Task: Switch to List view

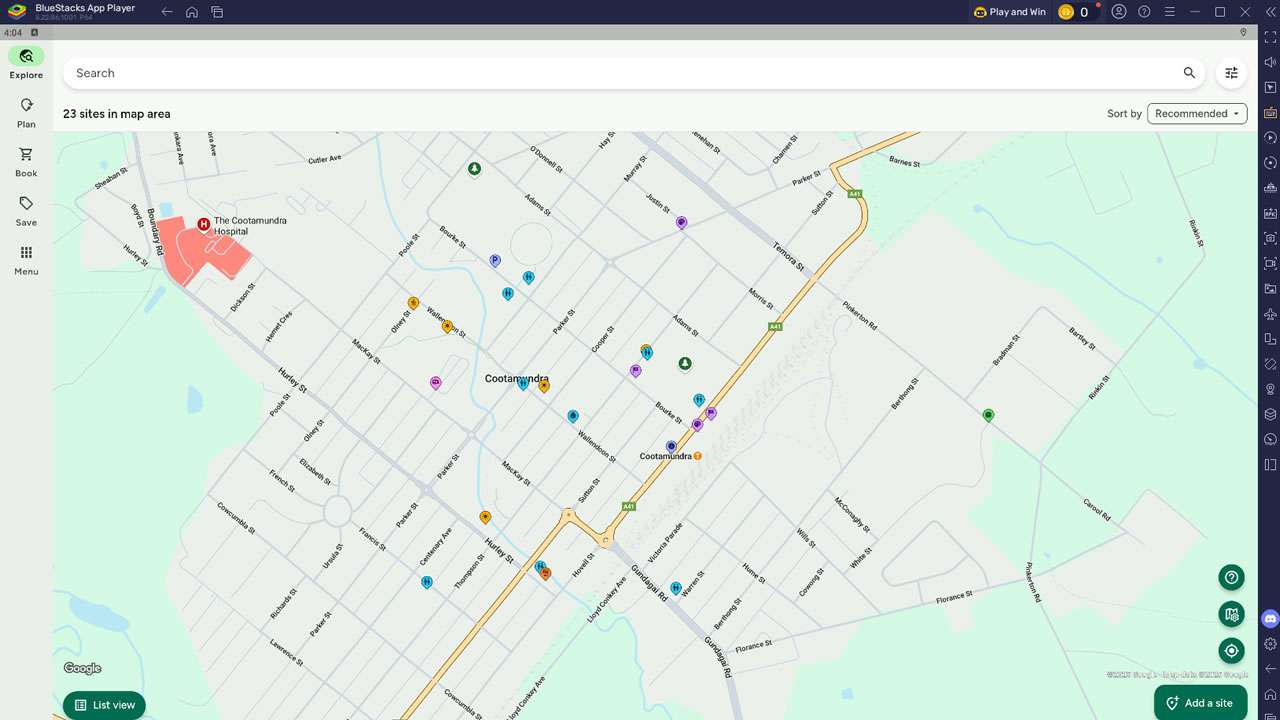Action: (x=105, y=705)
